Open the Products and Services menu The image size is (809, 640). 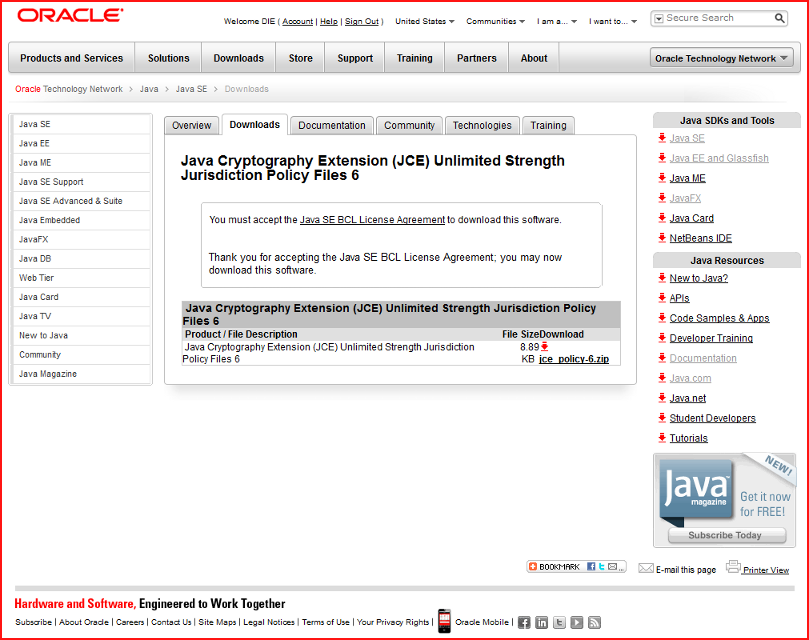pyautogui.click(x=72, y=58)
